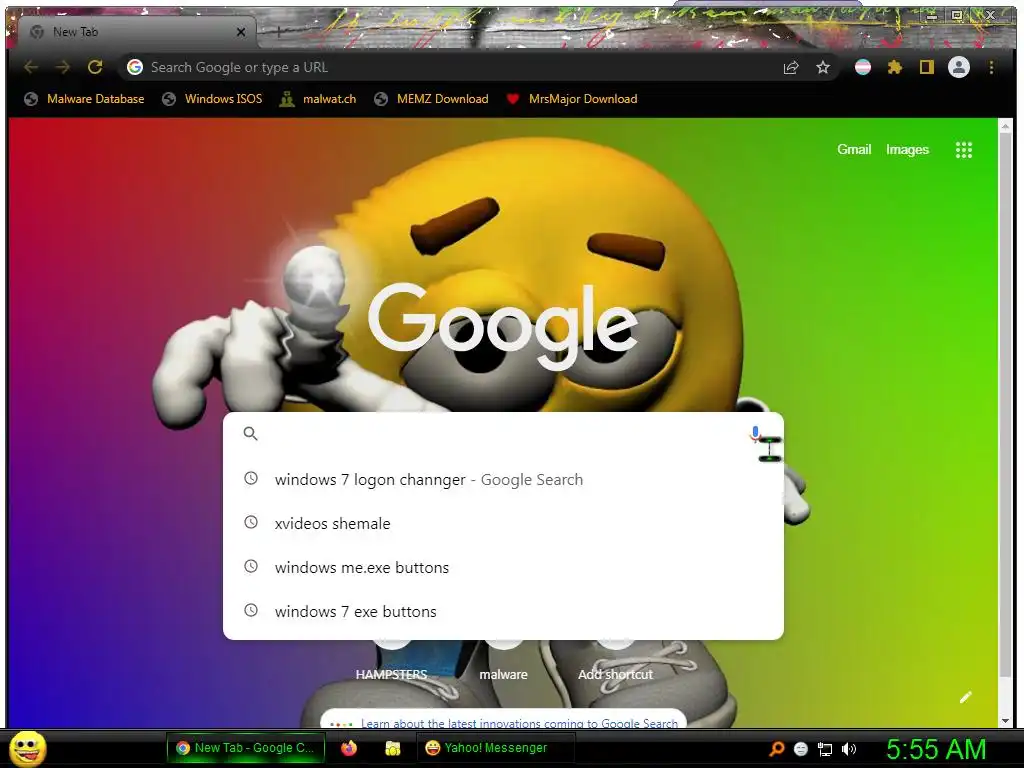Open the Malware Database bookmark

pyautogui.click(x=84, y=99)
